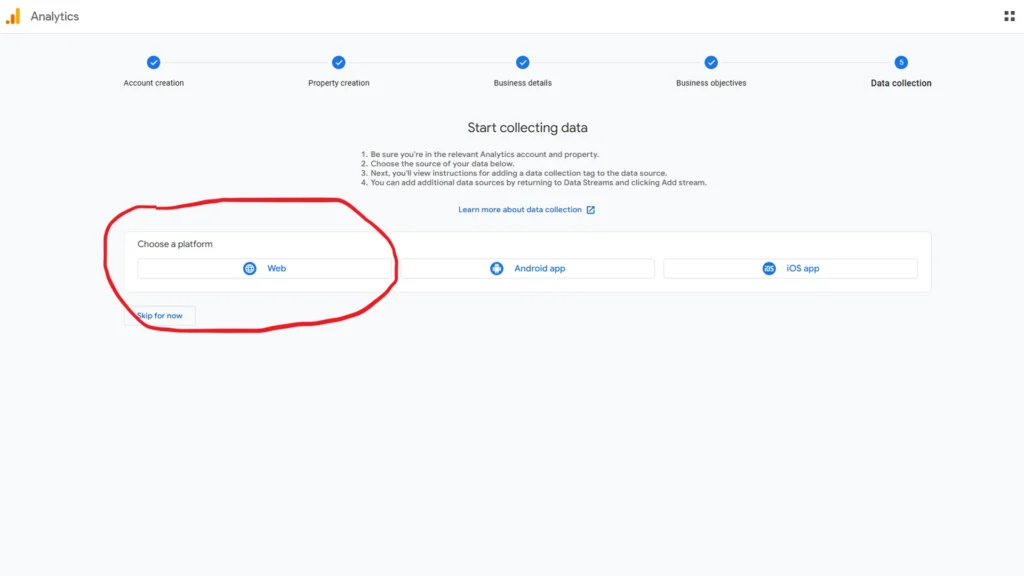
Task: Click the iOS app icon
Action: (x=768, y=268)
